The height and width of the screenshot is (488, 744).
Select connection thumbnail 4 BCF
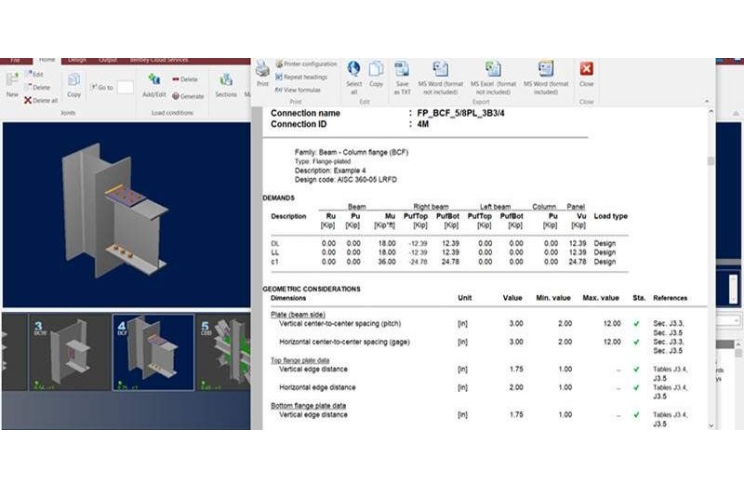click(x=153, y=352)
